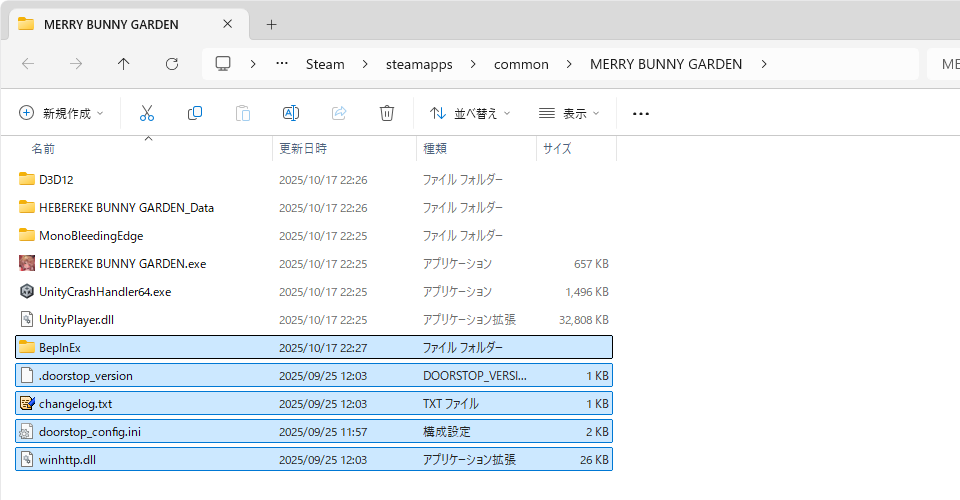Open the 新規作成 dropdown

coord(61,114)
